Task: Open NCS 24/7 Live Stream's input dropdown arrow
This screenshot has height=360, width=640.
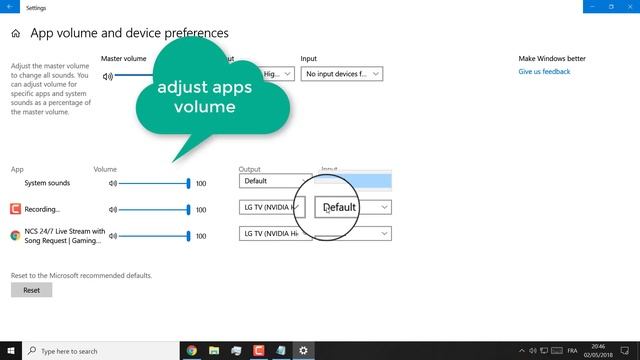Action: click(384, 233)
